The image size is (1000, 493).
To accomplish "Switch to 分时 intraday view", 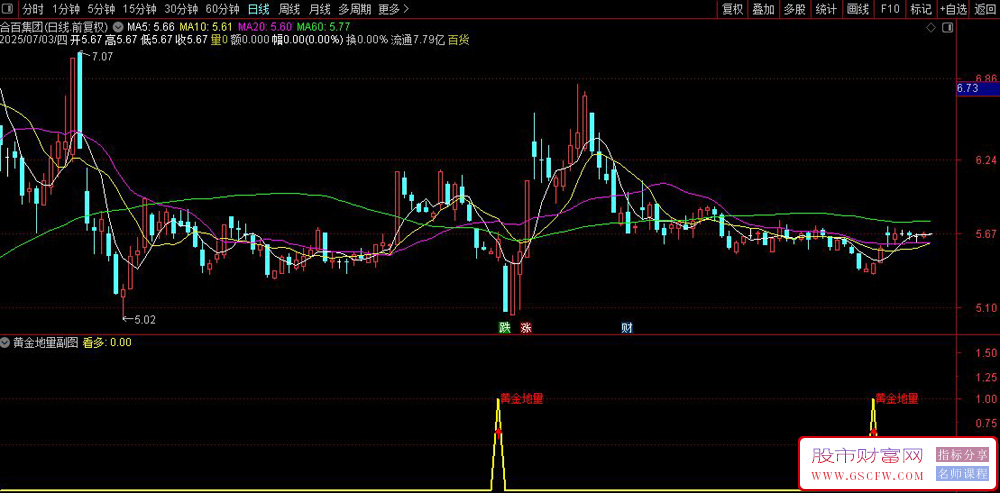I will pyautogui.click(x=34, y=9).
